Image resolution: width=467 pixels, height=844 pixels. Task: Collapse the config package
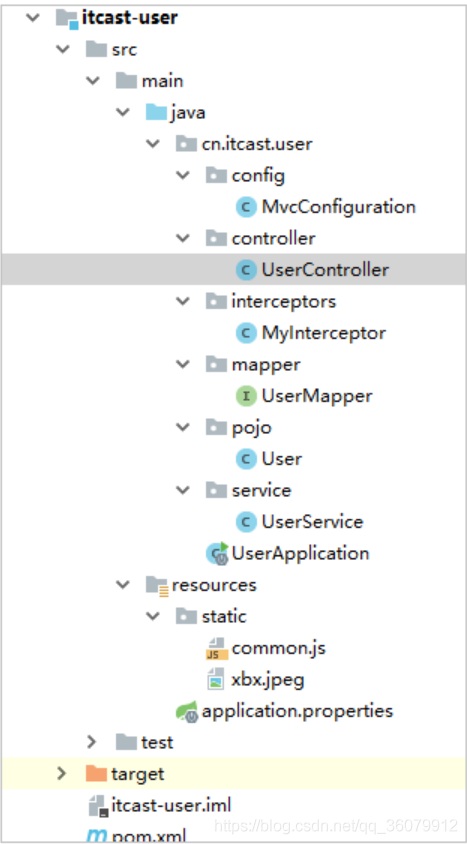pos(183,175)
